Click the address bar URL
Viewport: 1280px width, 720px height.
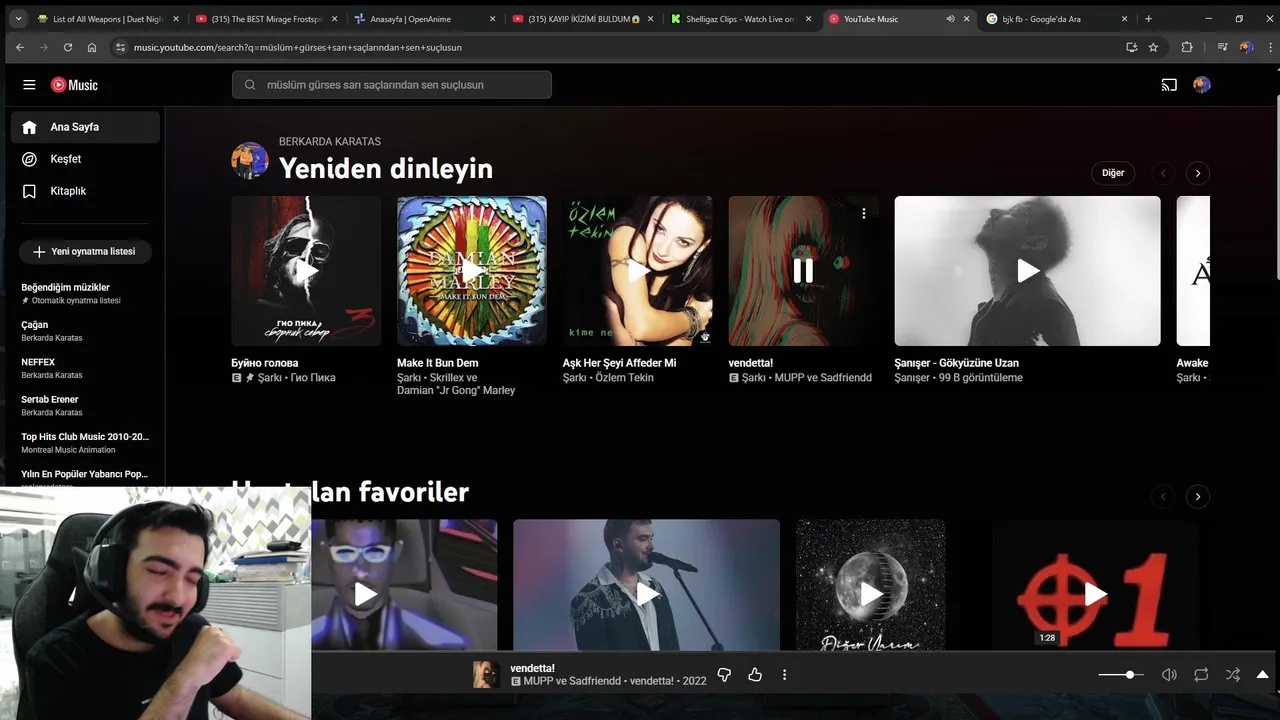tap(298, 47)
